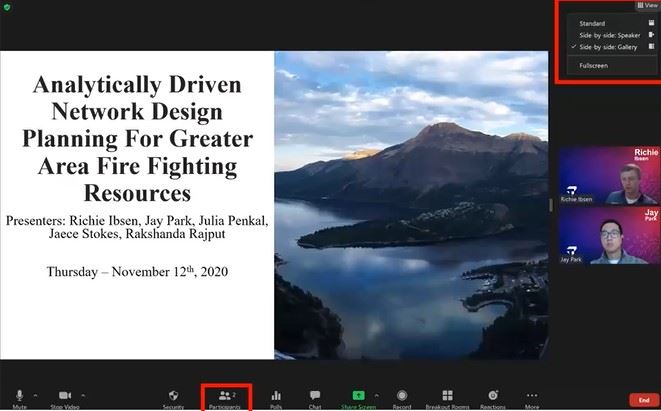Click the mountain lake photo on slide

[411, 205]
